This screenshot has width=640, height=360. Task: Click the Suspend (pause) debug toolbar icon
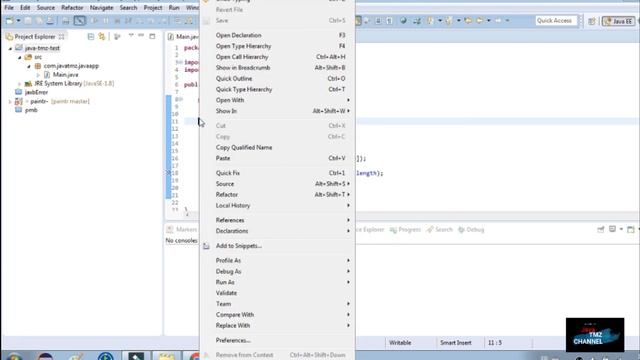pos(106,20)
